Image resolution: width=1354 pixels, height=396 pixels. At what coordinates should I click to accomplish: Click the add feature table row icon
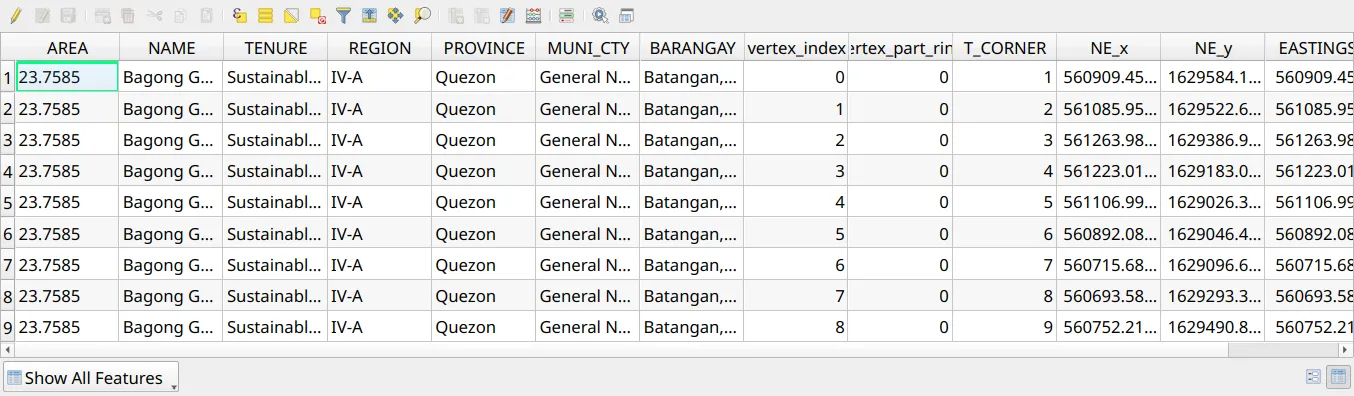103,16
